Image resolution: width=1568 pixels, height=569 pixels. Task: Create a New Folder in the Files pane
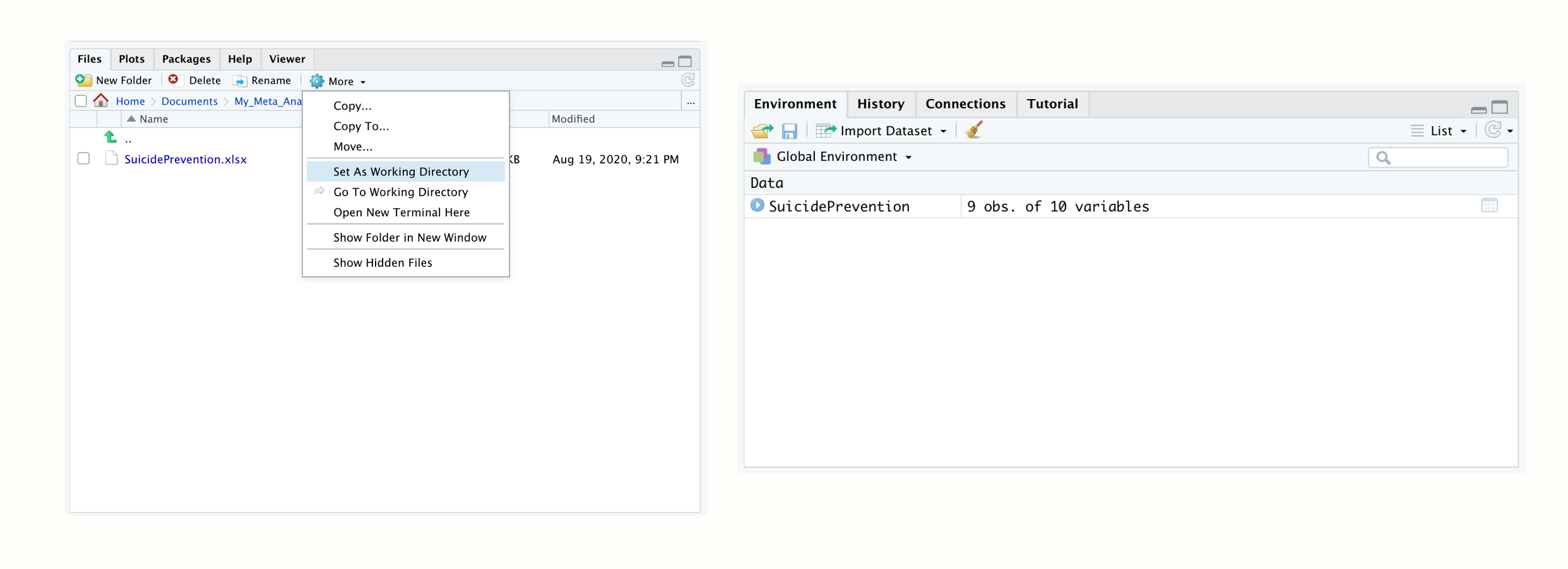point(114,80)
